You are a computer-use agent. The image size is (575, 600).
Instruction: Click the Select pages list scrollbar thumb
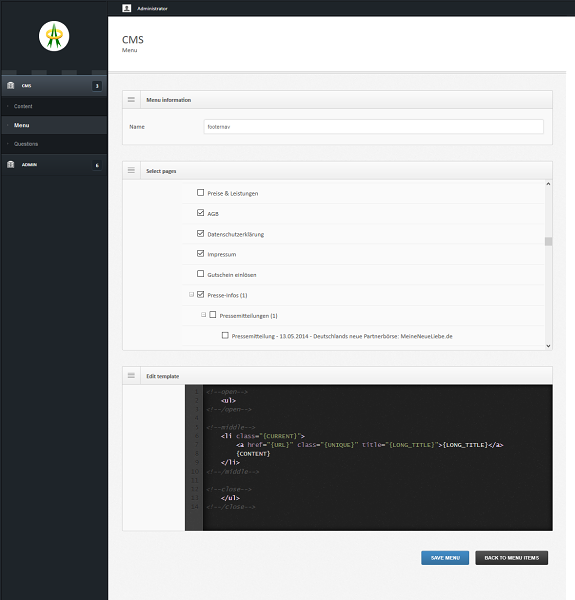pyautogui.click(x=548, y=241)
